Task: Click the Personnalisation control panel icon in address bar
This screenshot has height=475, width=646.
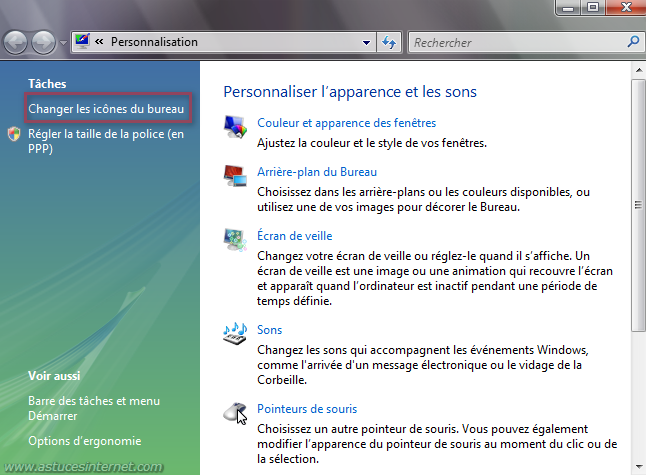Action: click(x=82, y=42)
